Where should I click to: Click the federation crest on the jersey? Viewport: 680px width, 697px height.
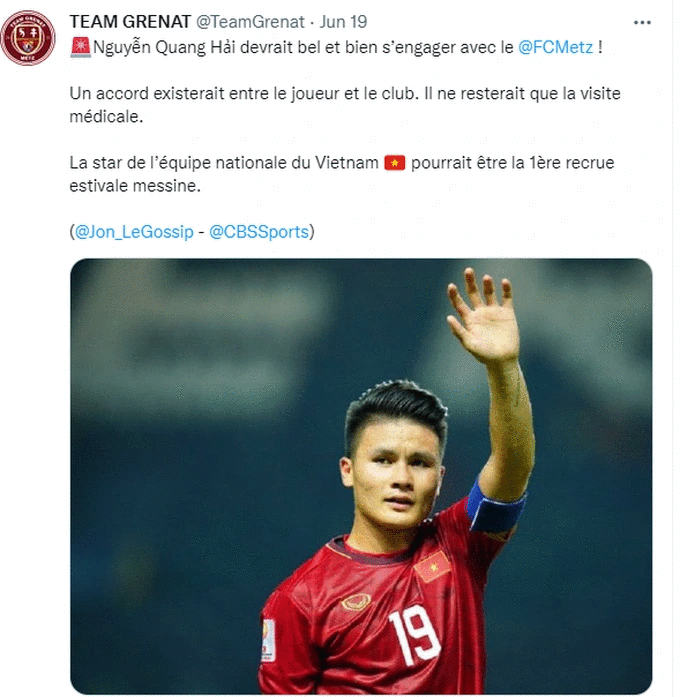pos(355,601)
